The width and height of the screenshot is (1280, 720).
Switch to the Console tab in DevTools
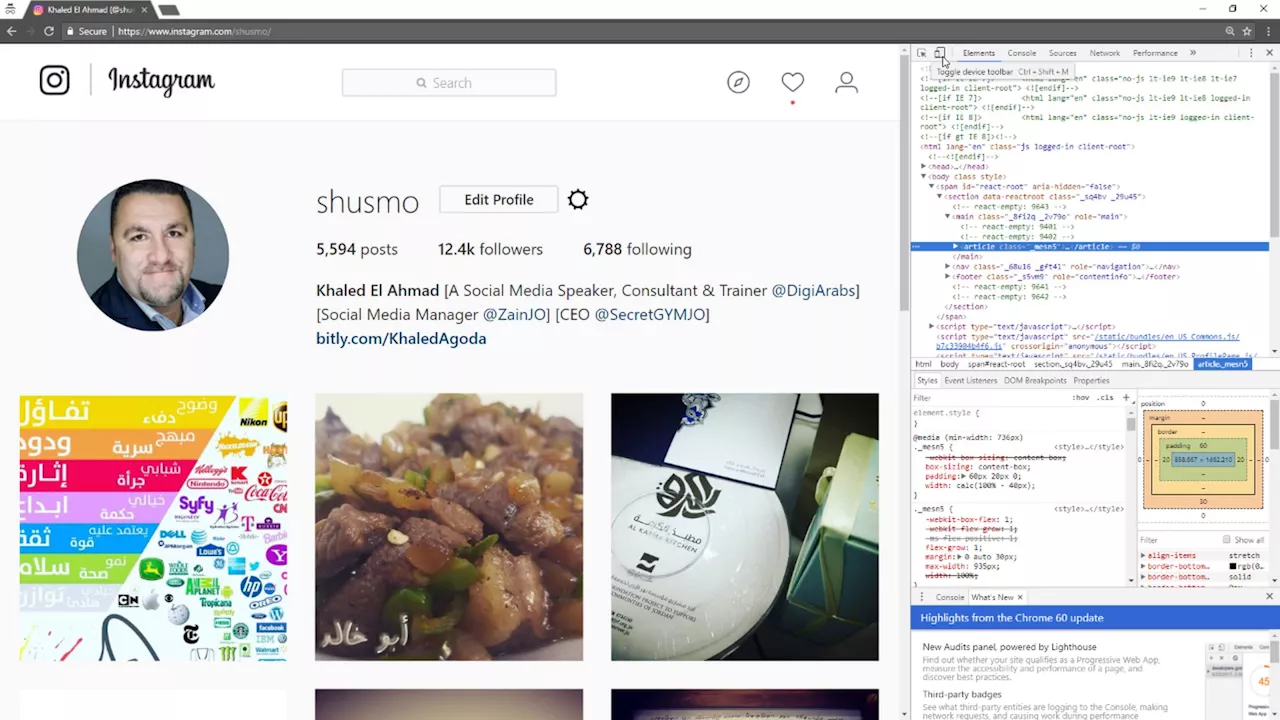(x=1022, y=53)
